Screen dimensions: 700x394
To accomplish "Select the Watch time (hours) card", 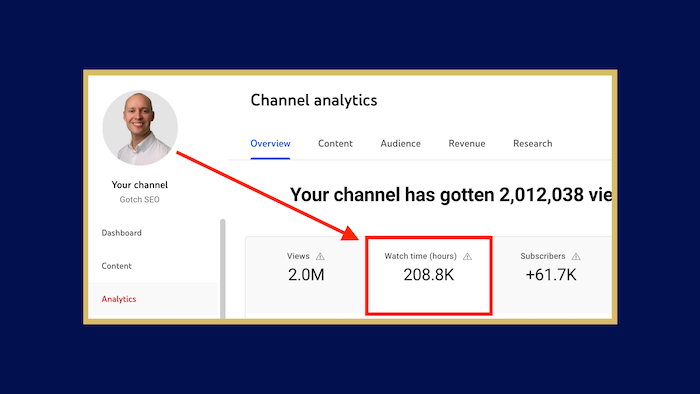I will (x=429, y=276).
